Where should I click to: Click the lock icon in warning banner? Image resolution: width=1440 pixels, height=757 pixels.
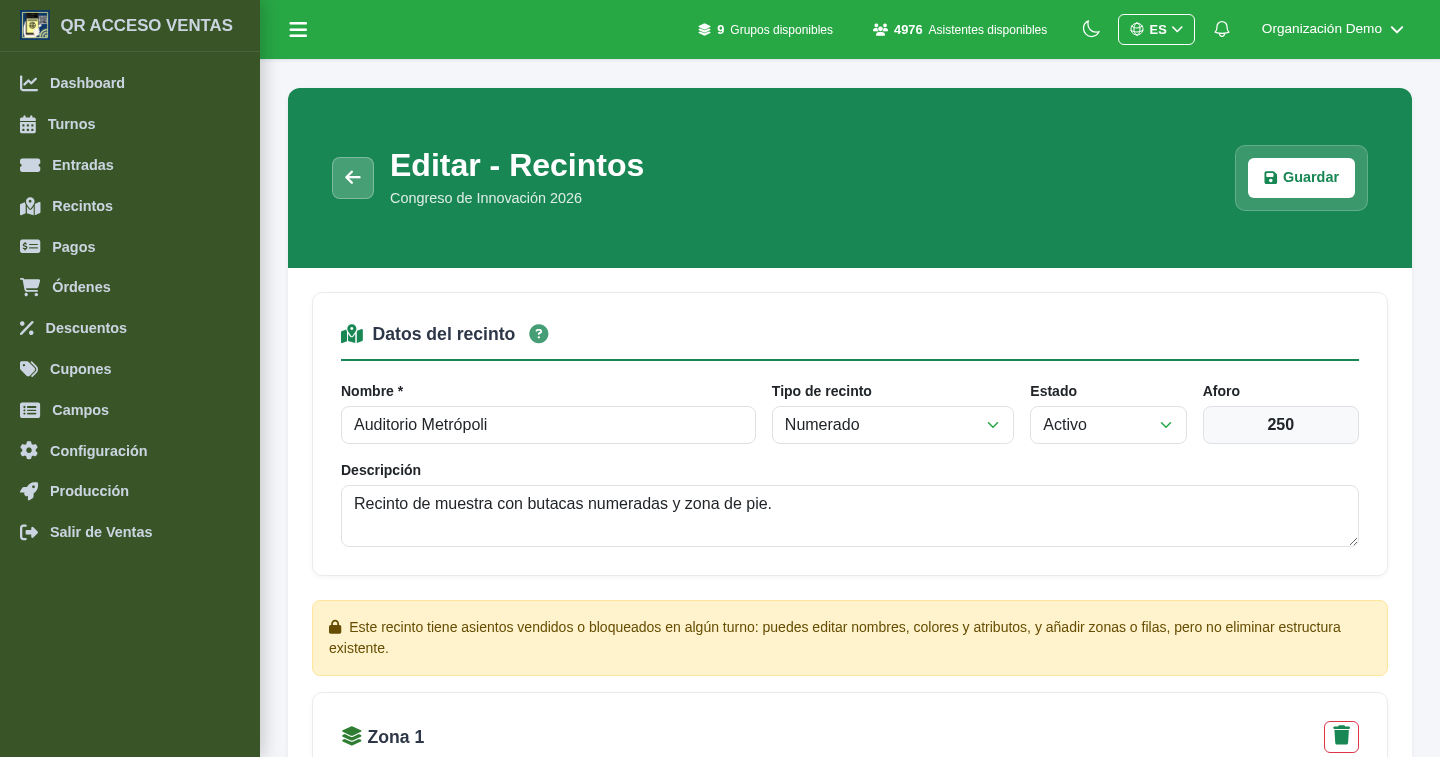tap(335, 627)
